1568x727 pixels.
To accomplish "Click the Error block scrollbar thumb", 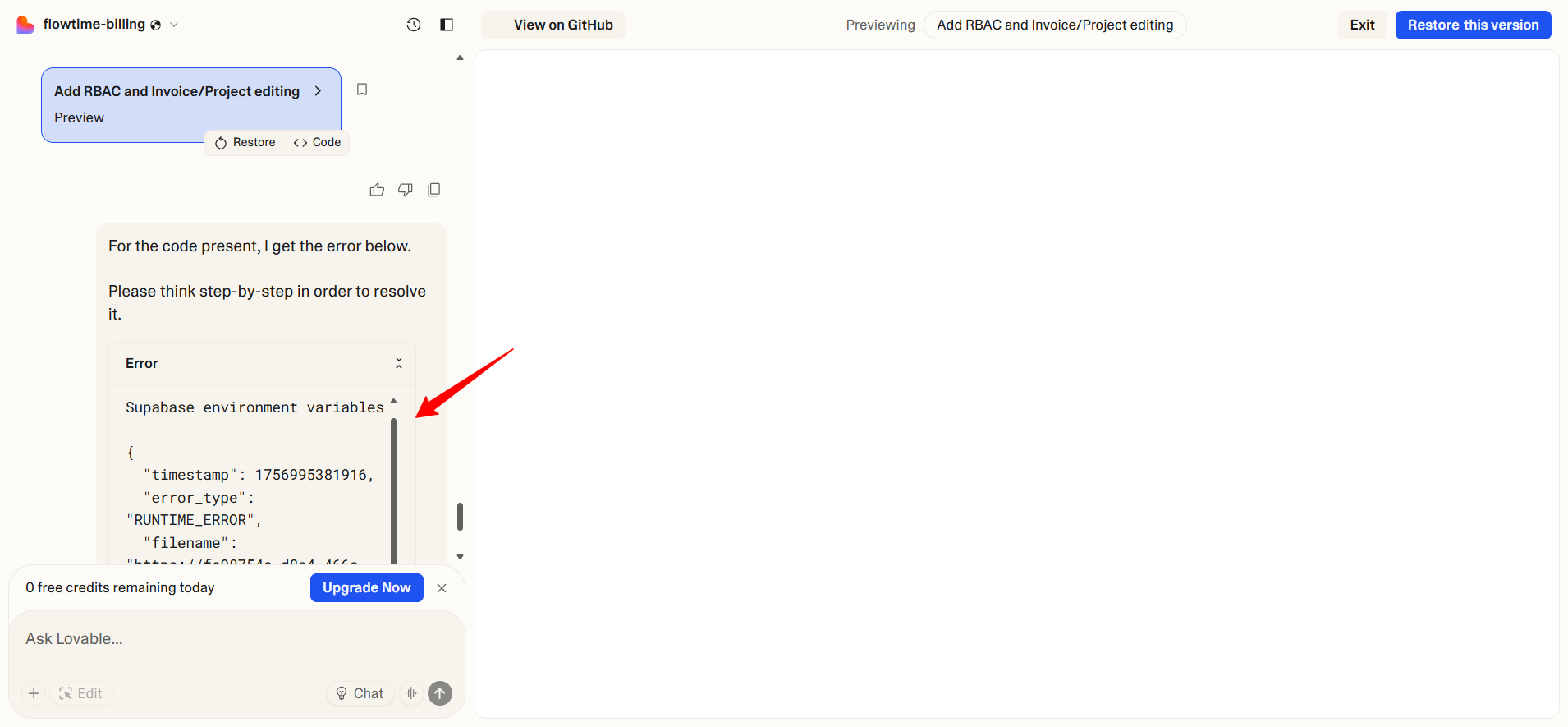I will coord(393,490).
